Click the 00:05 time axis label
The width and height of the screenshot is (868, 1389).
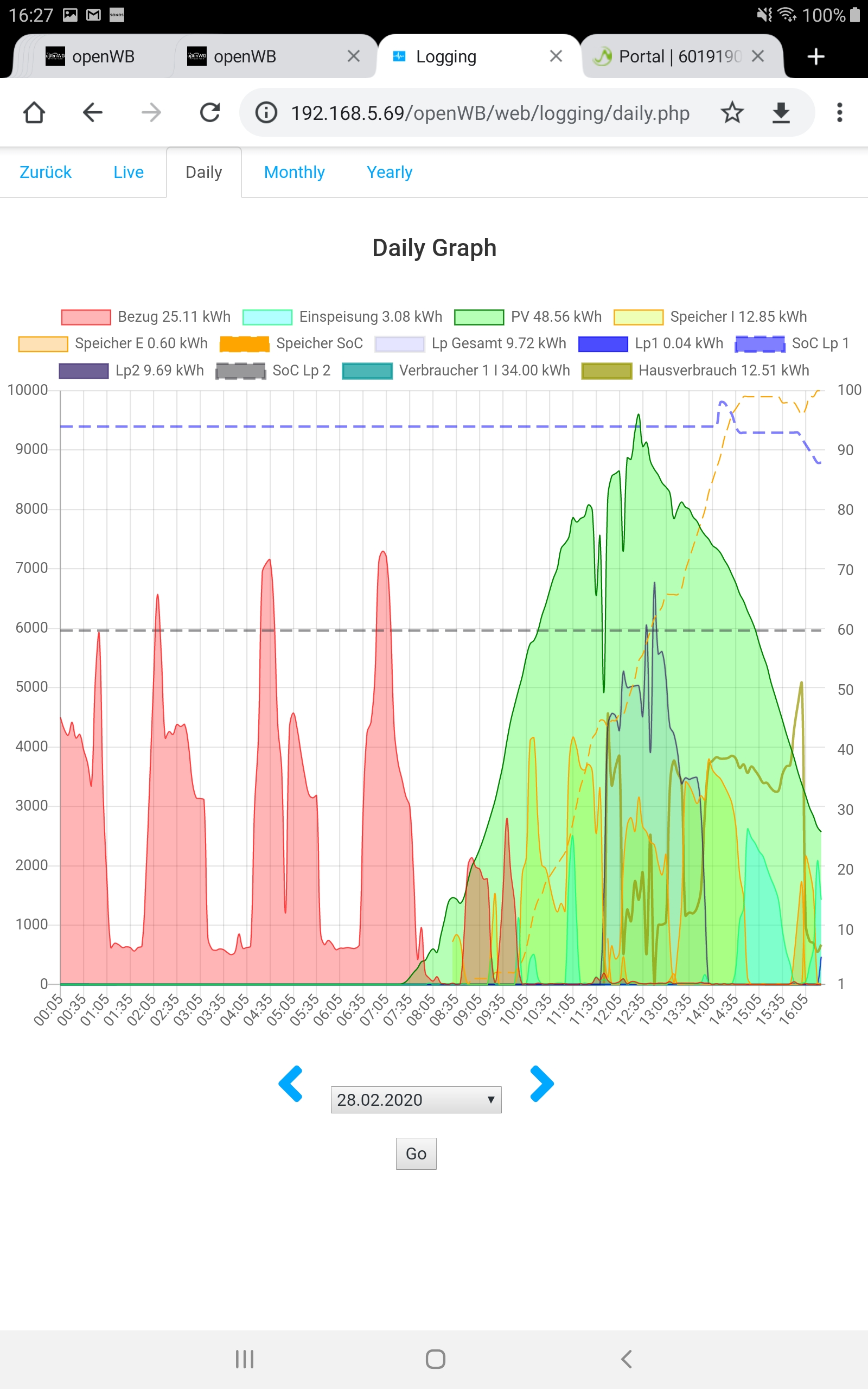(48, 1010)
